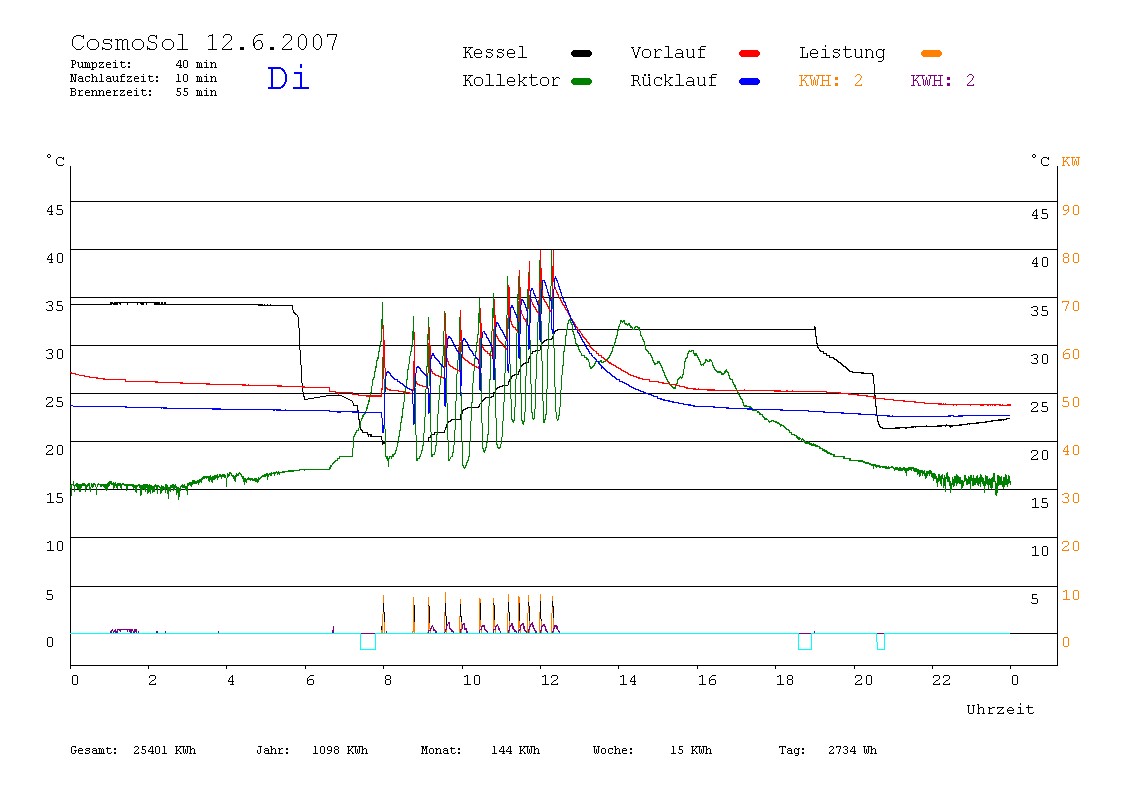Click the 'Pumpzeit:' label
The width and height of the screenshot is (1148, 812).
point(101,64)
